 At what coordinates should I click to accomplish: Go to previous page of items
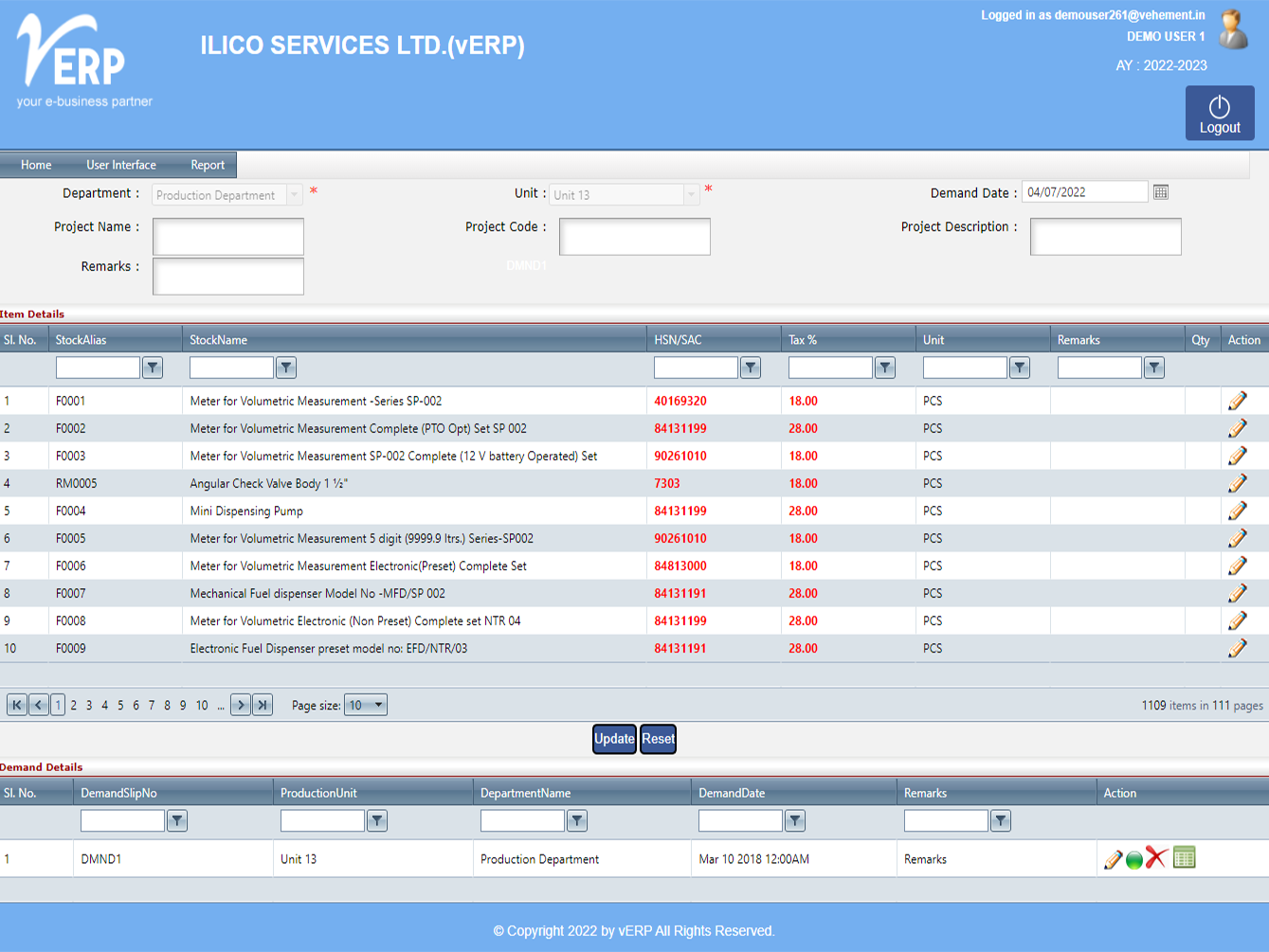pyautogui.click(x=39, y=705)
